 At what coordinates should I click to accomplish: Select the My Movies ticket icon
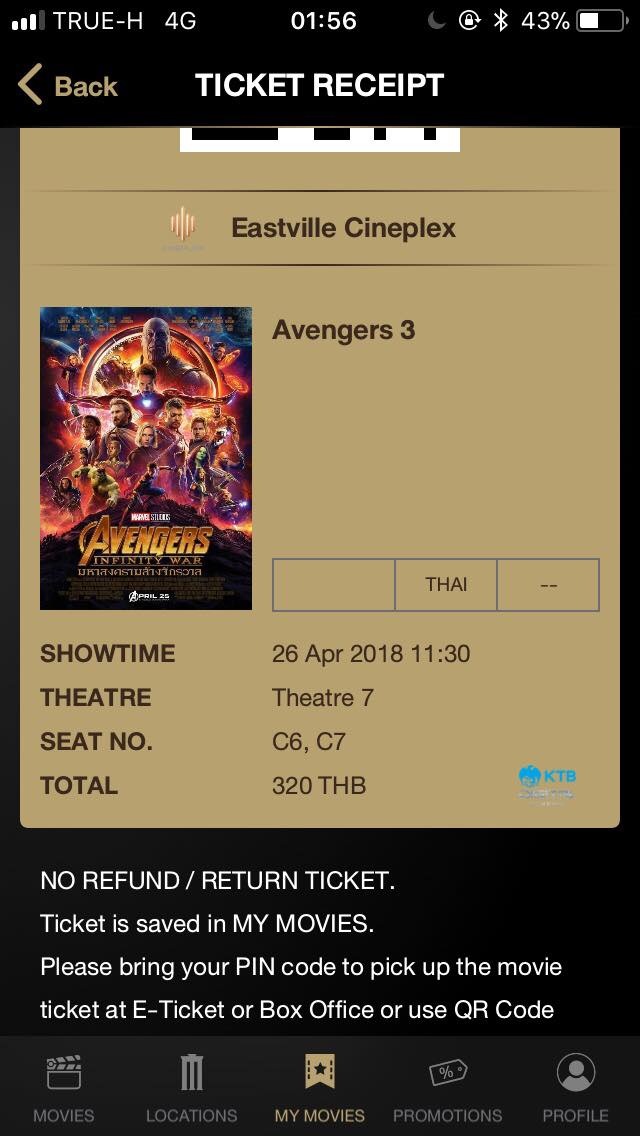(320, 1072)
